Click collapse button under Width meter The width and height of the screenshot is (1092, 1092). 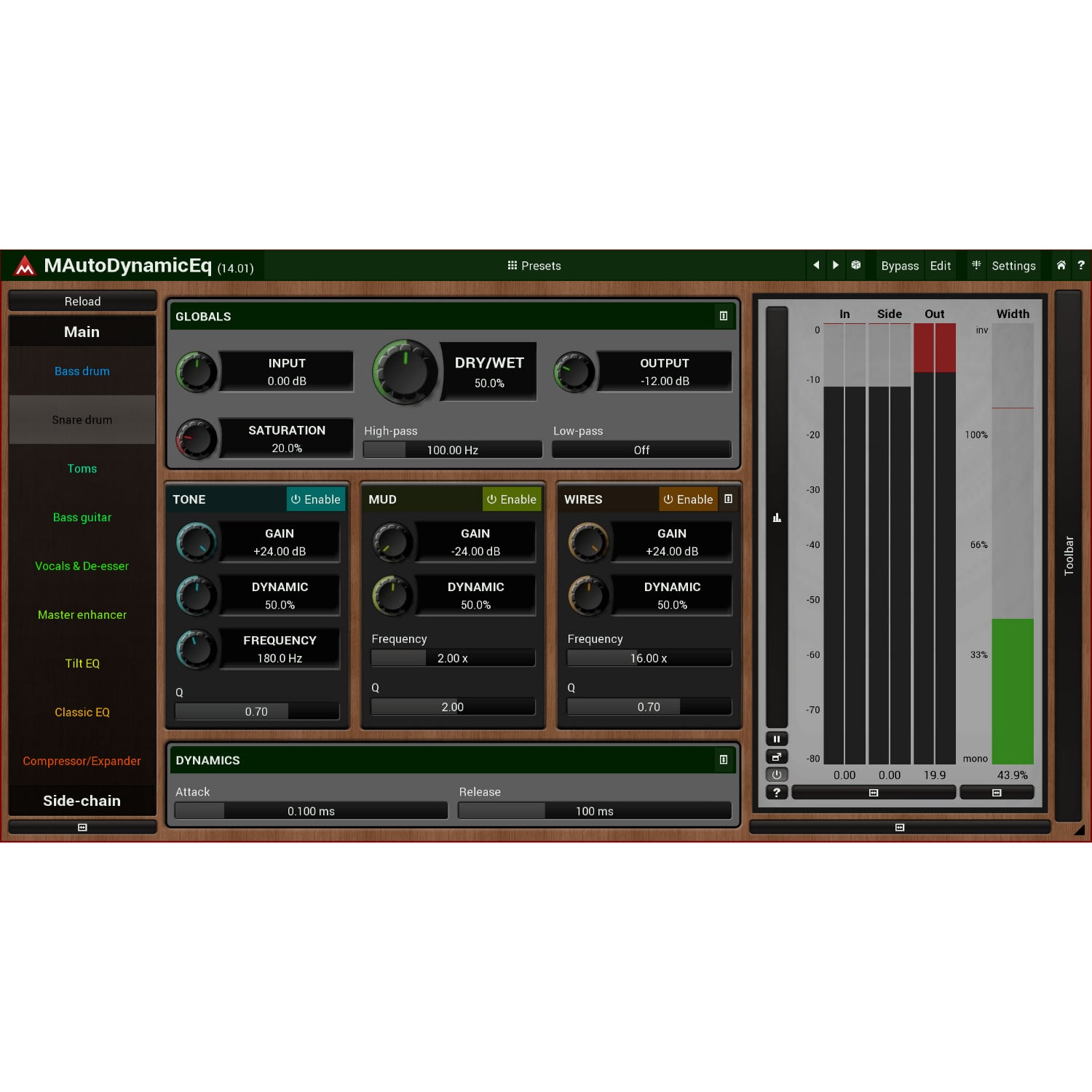[x=997, y=793]
